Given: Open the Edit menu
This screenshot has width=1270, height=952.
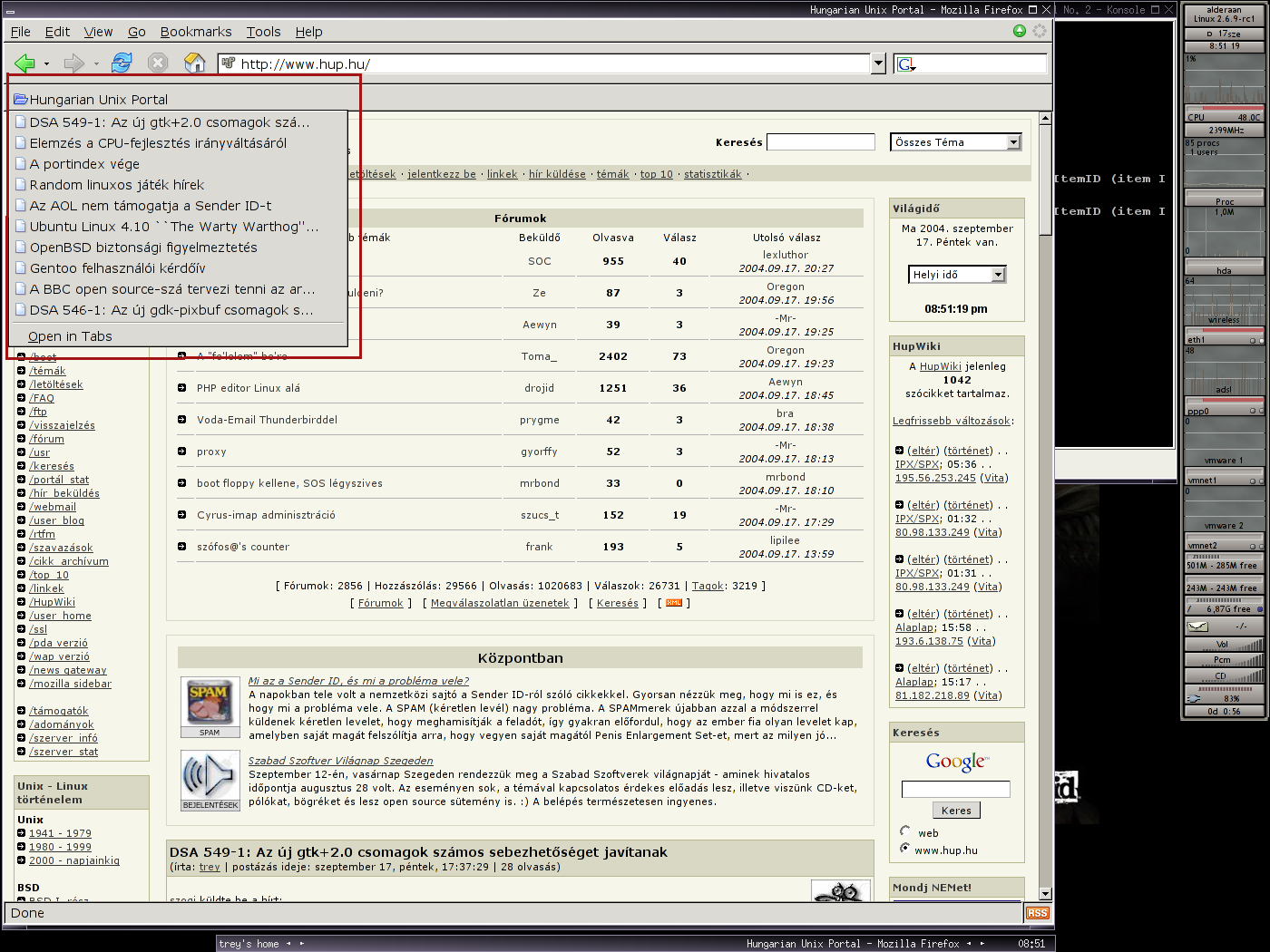Looking at the screenshot, I should click(57, 32).
